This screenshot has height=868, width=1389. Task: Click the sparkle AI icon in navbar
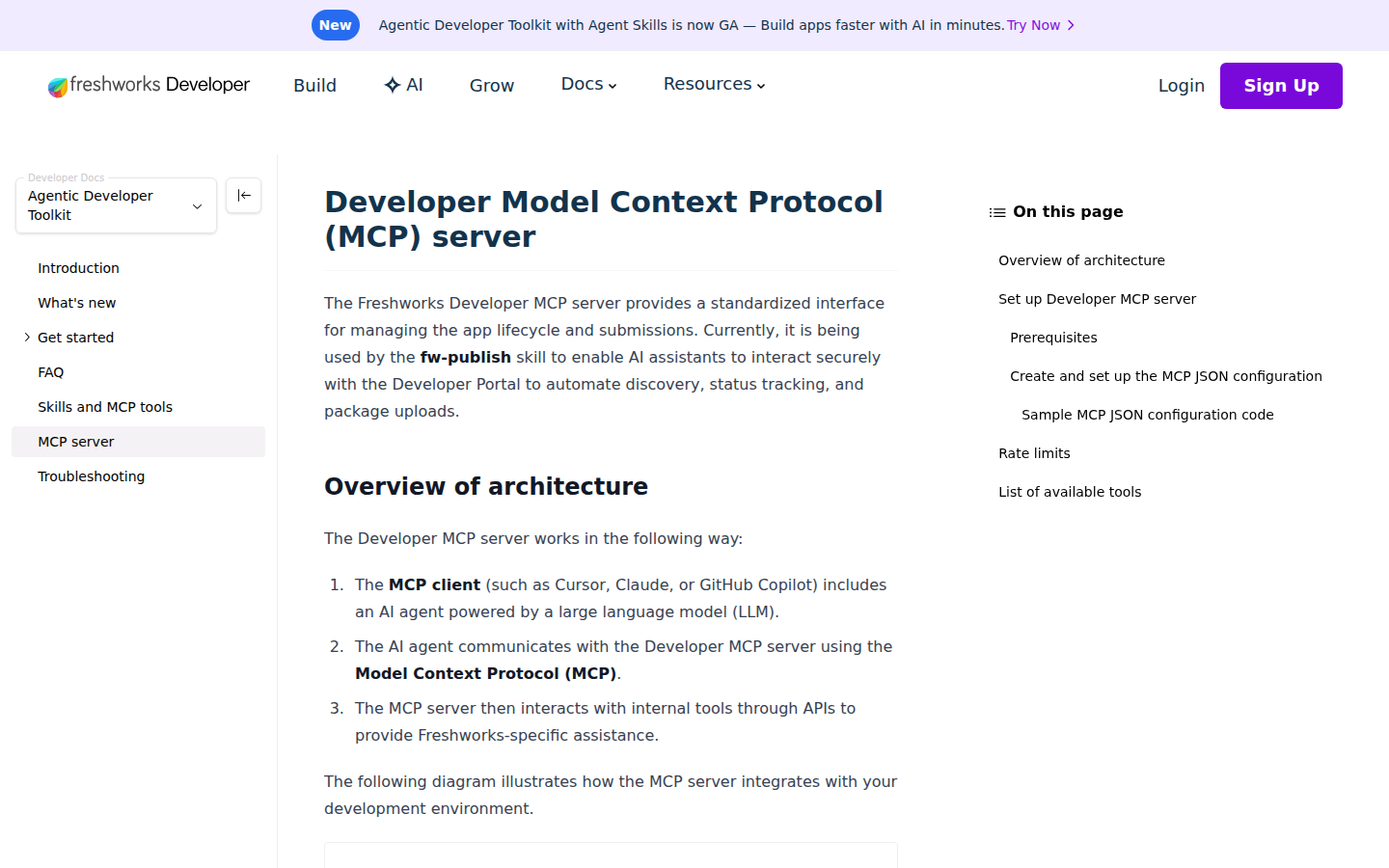pos(392,85)
